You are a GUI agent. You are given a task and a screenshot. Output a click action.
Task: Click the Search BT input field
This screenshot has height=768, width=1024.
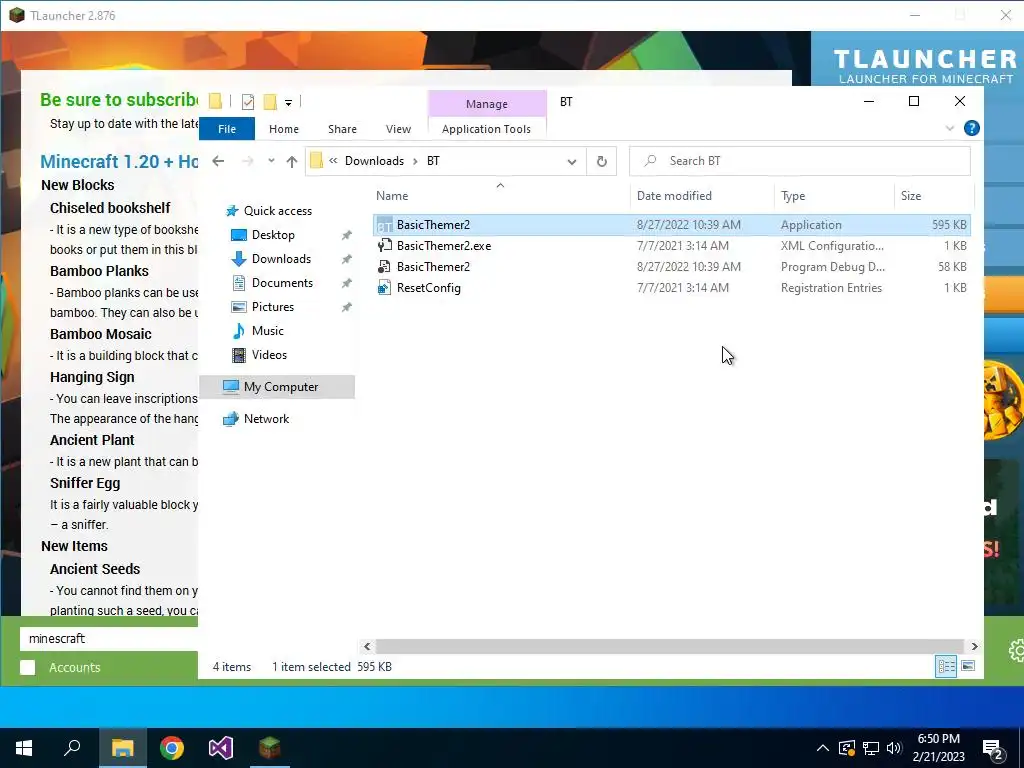tap(799, 161)
